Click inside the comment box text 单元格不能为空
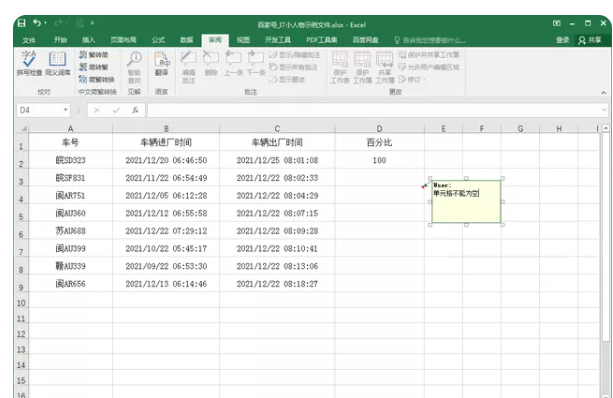This screenshot has width=613, height=398. pyautogui.click(x=456, y=193)
